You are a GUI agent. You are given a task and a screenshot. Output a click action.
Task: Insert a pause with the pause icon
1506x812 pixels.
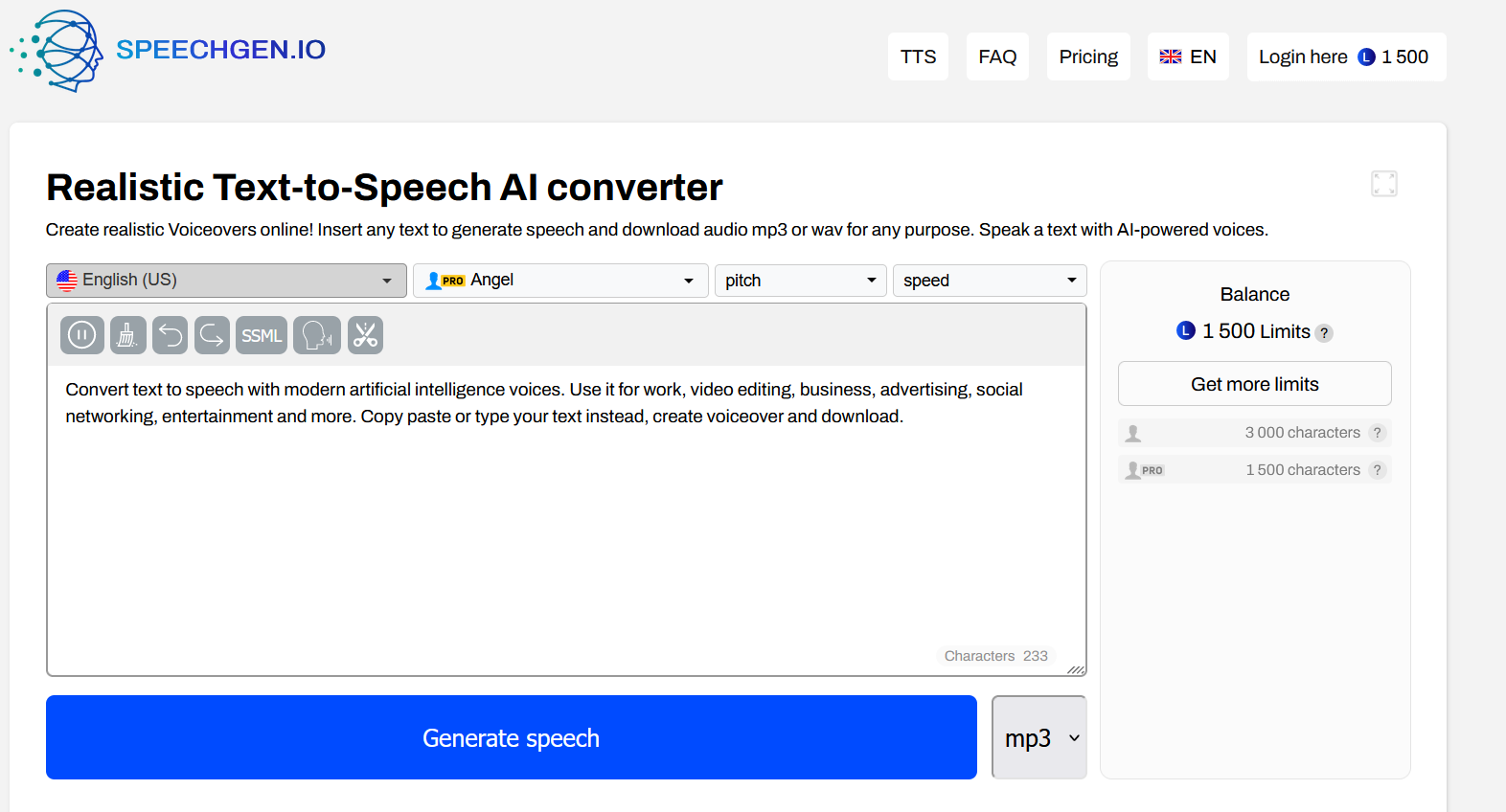[x=82, y=335]
